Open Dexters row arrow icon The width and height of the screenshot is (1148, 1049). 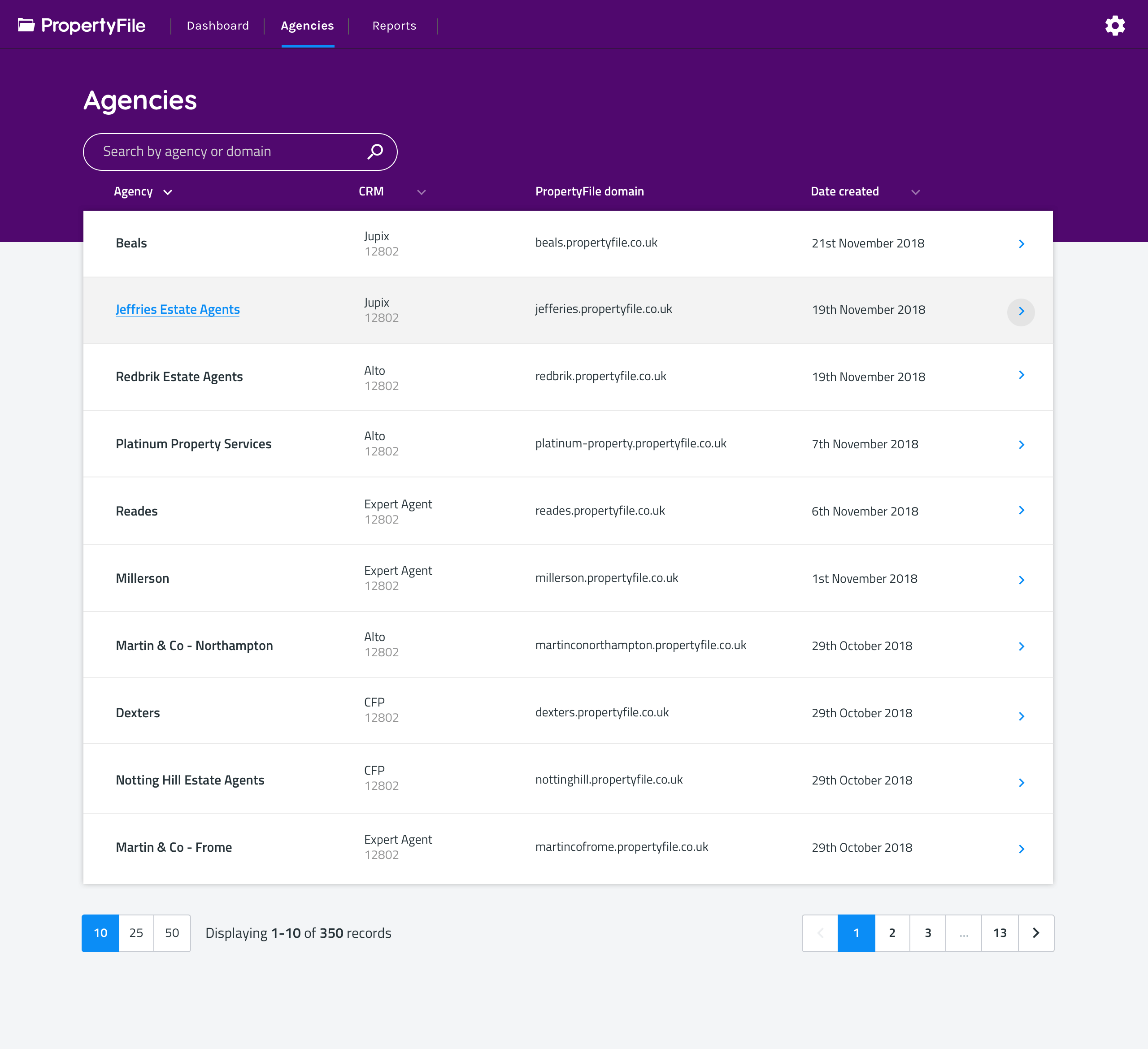1021,716
